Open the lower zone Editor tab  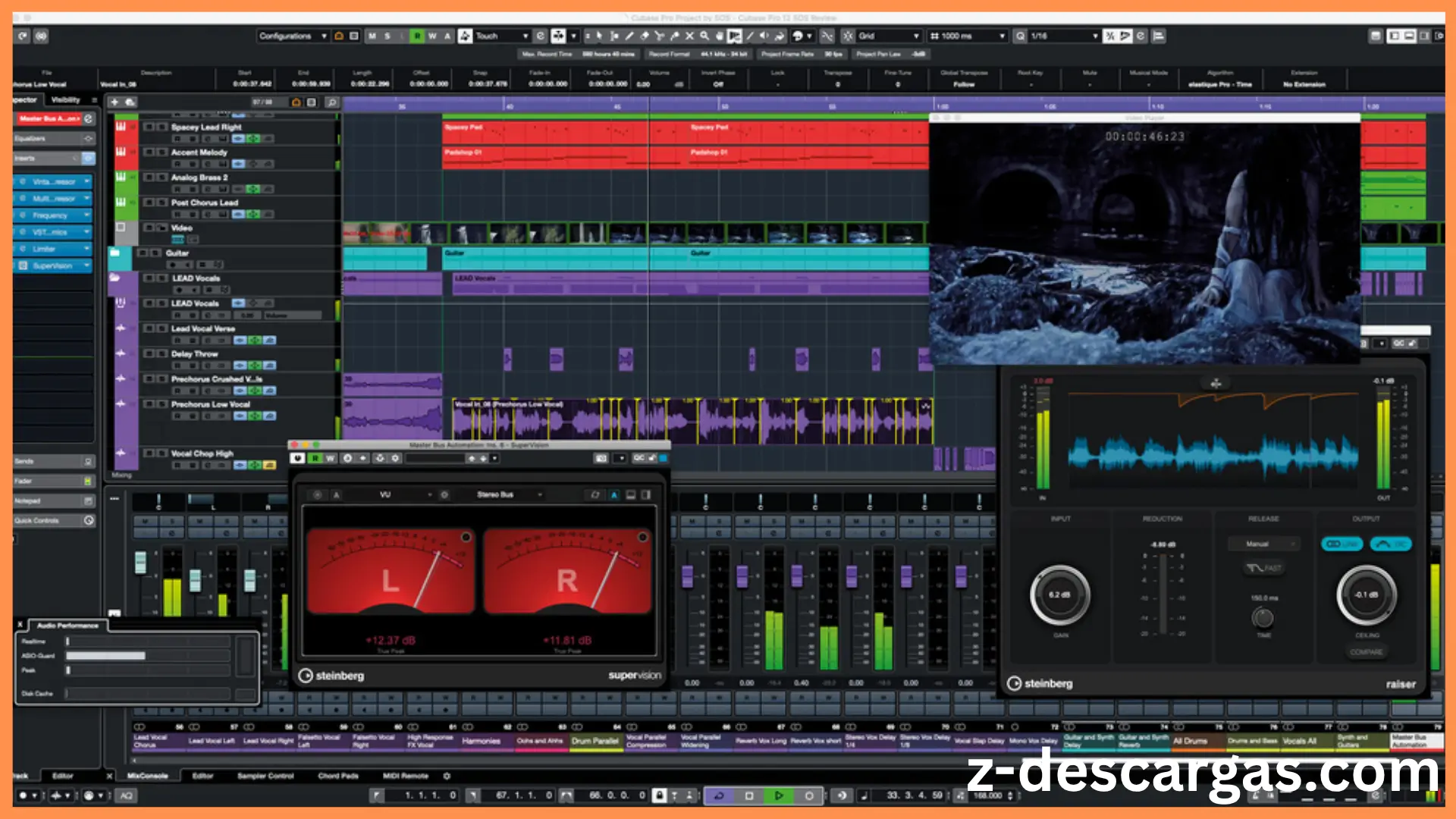202,776
